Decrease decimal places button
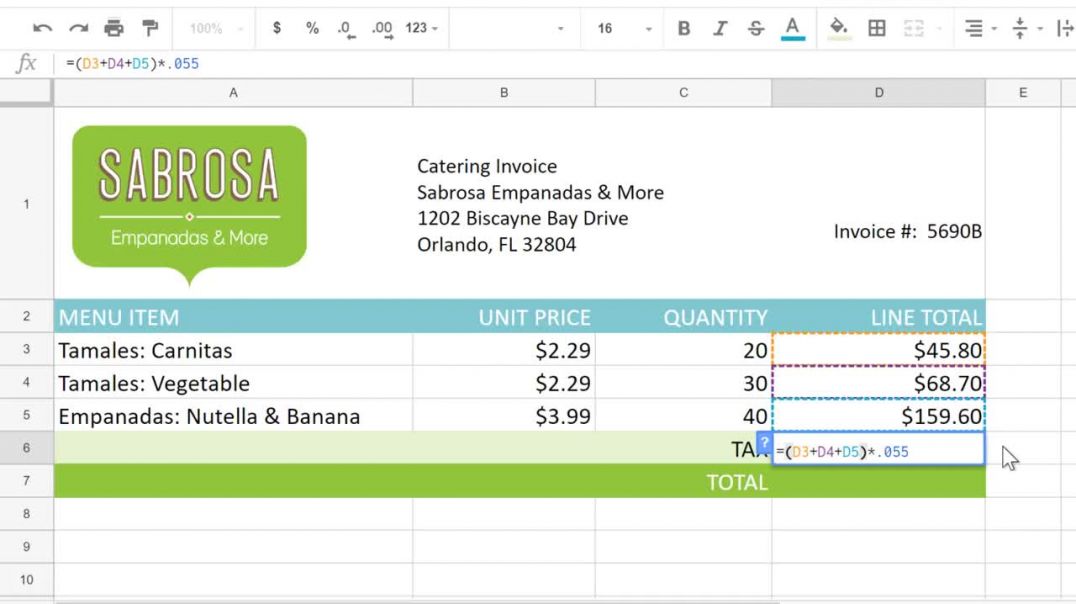 [x=346, y=29]
